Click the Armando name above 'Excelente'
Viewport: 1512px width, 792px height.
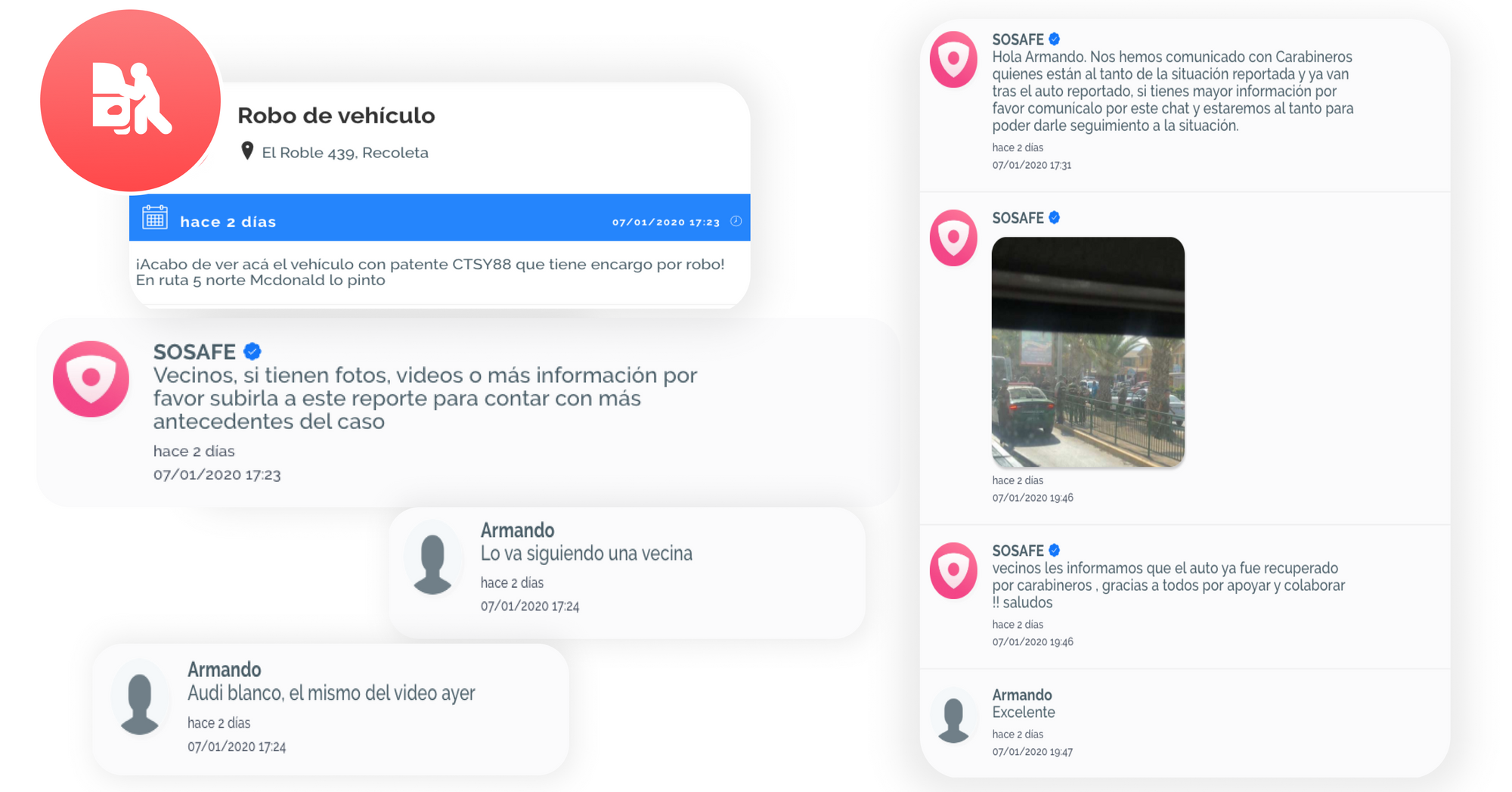click(x=1021, y=694)
